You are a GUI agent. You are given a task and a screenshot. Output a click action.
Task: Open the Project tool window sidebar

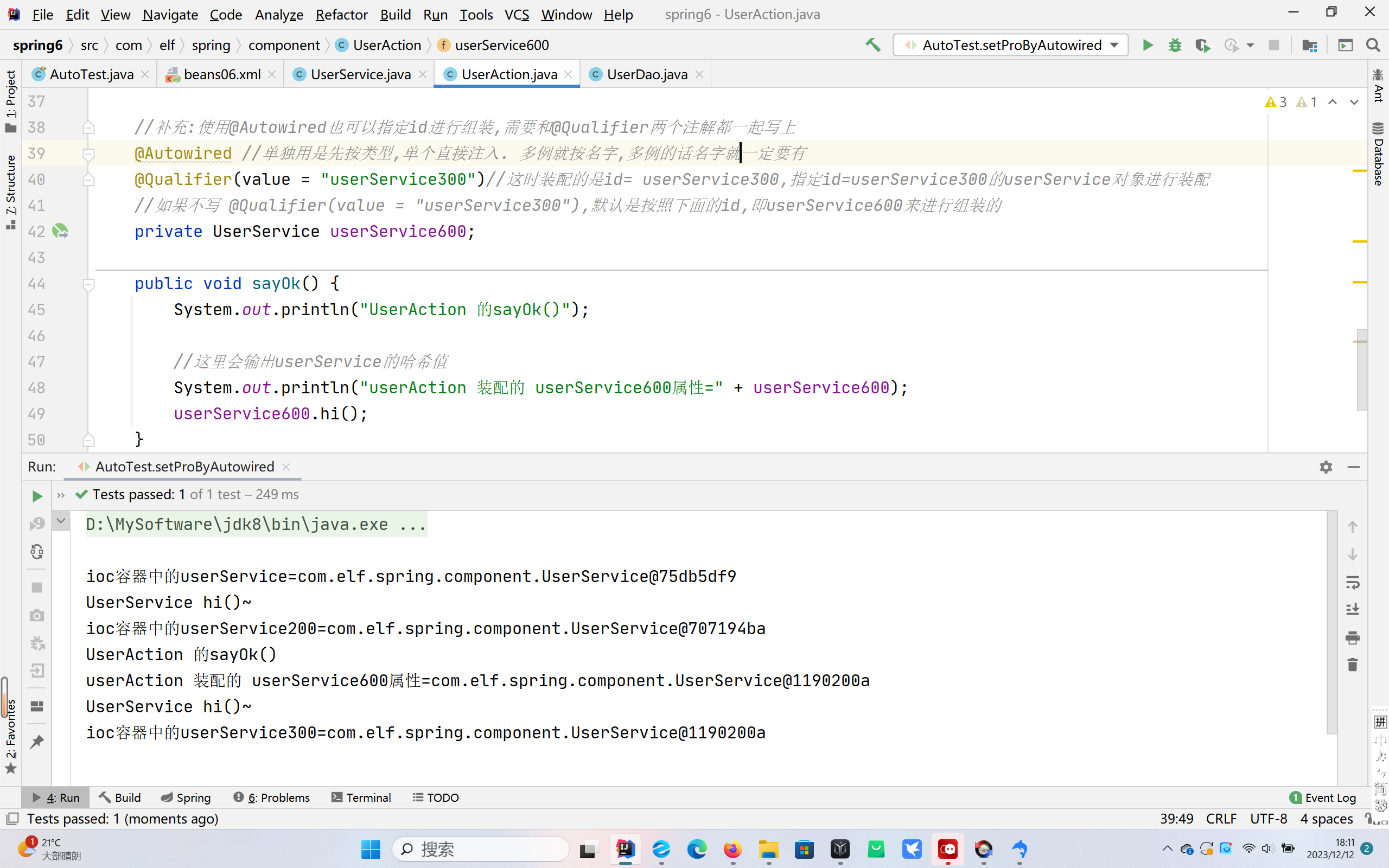[x=10, y=101]
